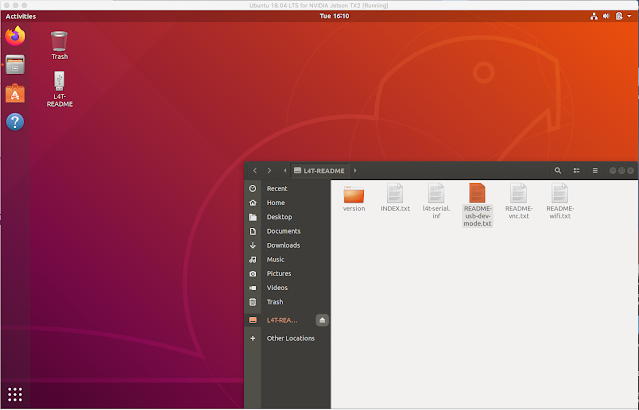
Task: Open the Files app in the dock
Action: [x=15, y=65]
